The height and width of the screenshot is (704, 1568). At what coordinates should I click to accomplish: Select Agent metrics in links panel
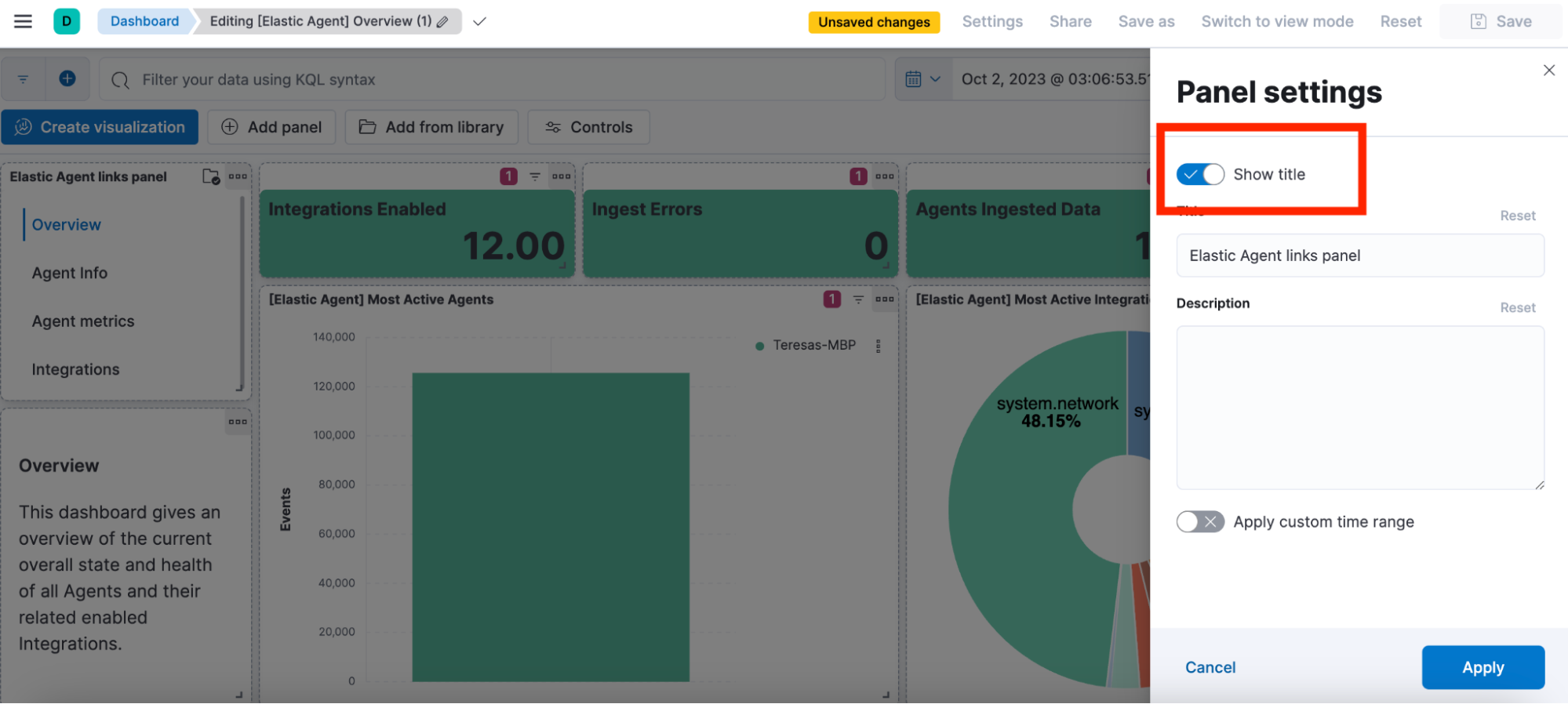point(83,321)
